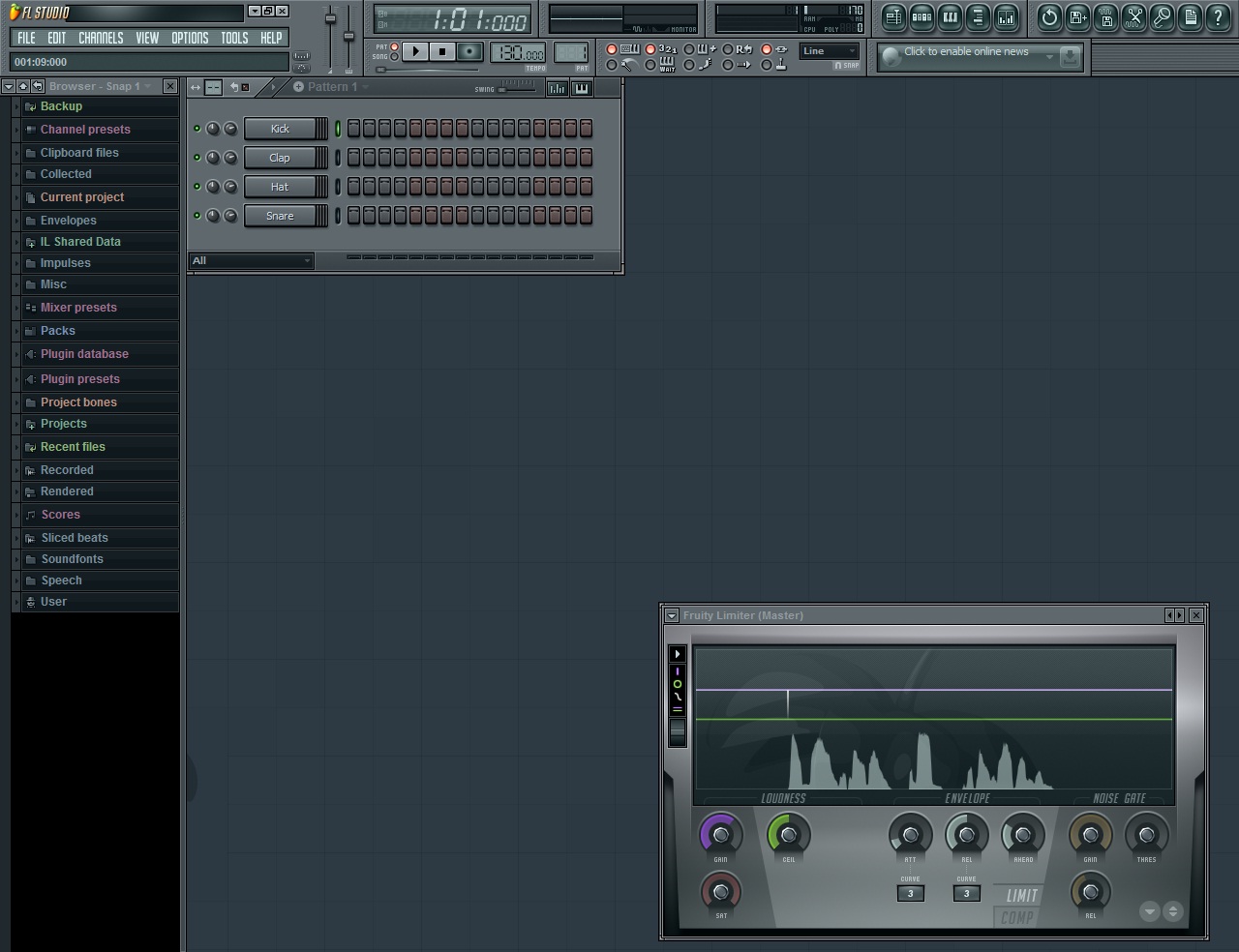Screen dimensions: 1239x952
Task: Open the online news panel dropdown arrow
Action: click(1049, 56)
